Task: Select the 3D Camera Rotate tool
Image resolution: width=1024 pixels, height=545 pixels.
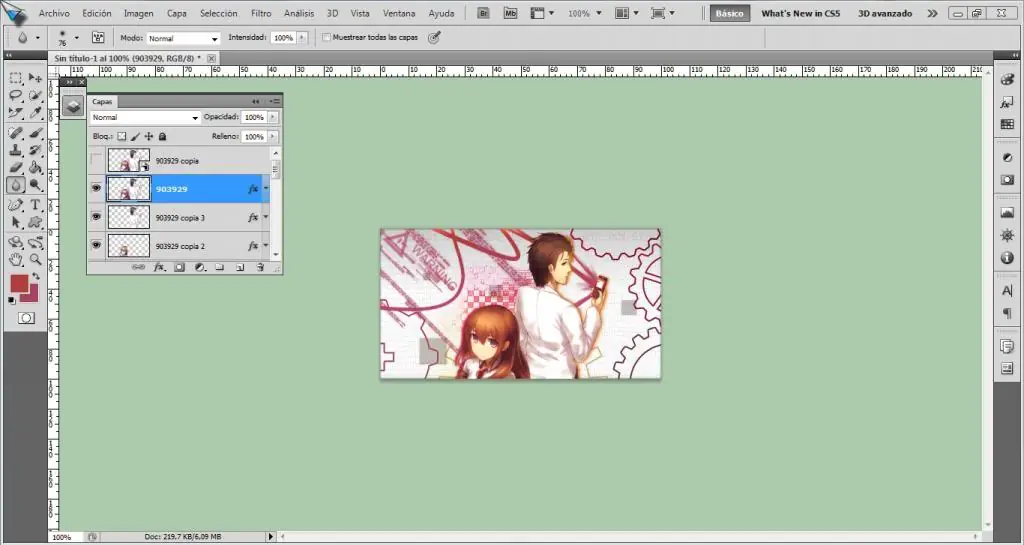Action: tap(35, 243)
